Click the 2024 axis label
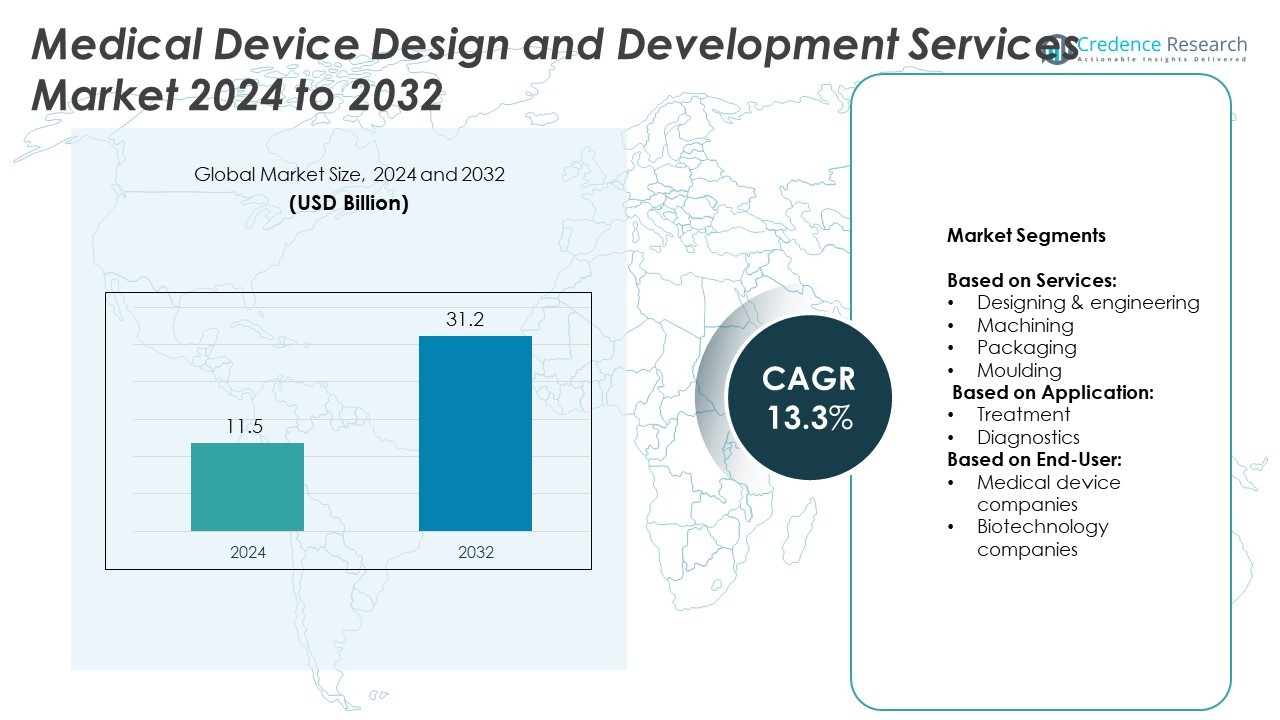 coord(247,552)
